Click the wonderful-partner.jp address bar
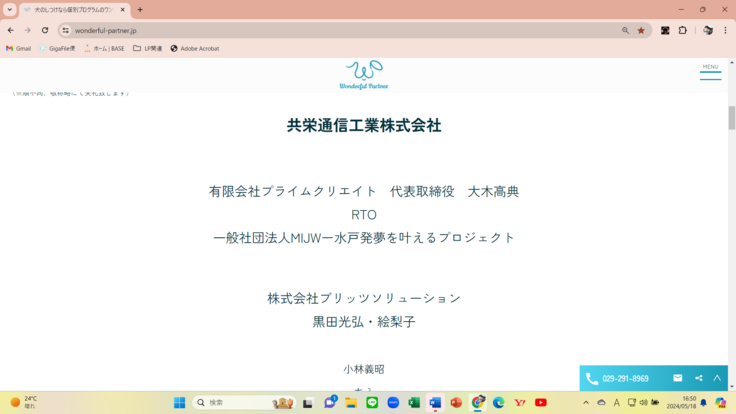This screenshot has width=736, height=414. [x=300, y=30]
